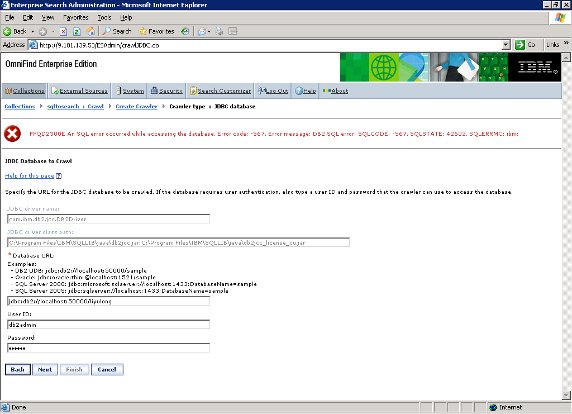Open the View menu
This screenshot has height=414, width=572.
(x=47, y=18)
